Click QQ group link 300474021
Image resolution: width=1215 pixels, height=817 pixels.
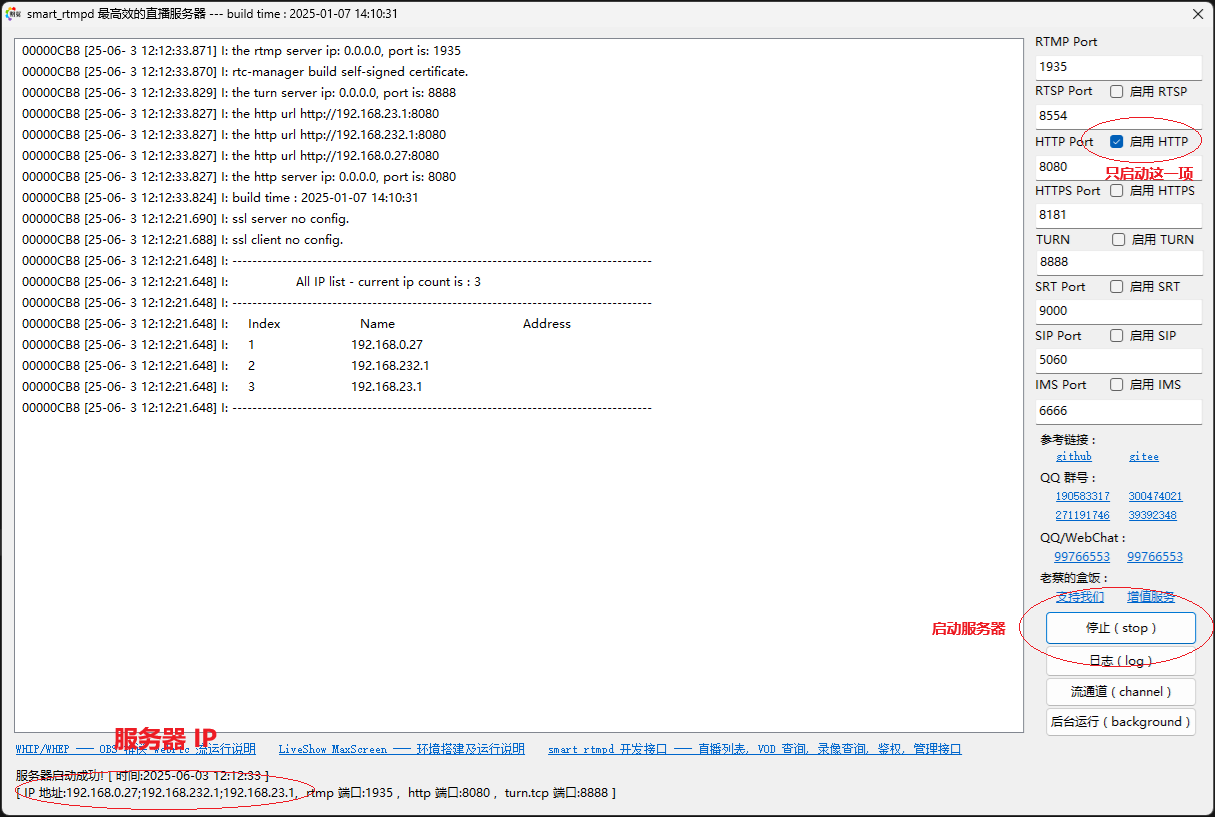1155,496
